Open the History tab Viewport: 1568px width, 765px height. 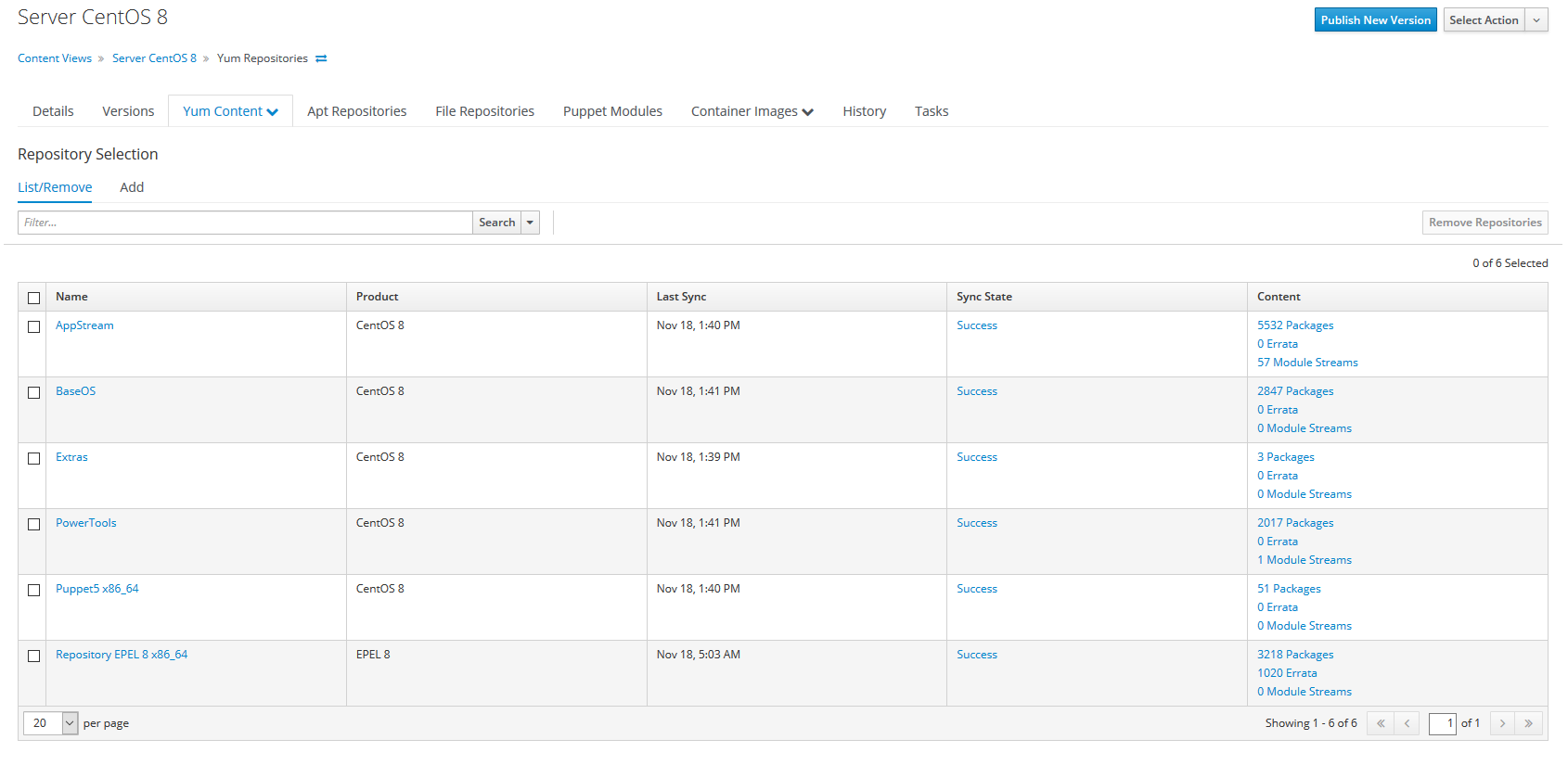pyautogui.click(x=865, y=111)
